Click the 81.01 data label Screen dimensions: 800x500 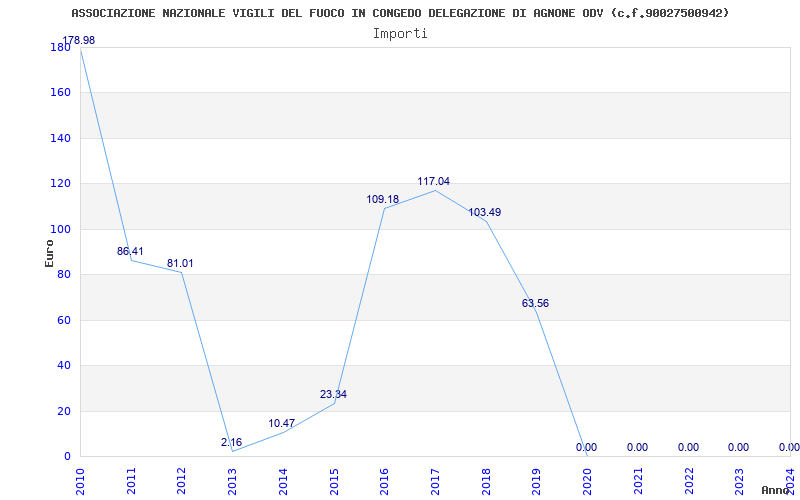pyautogui.click(x=180, y=263)
